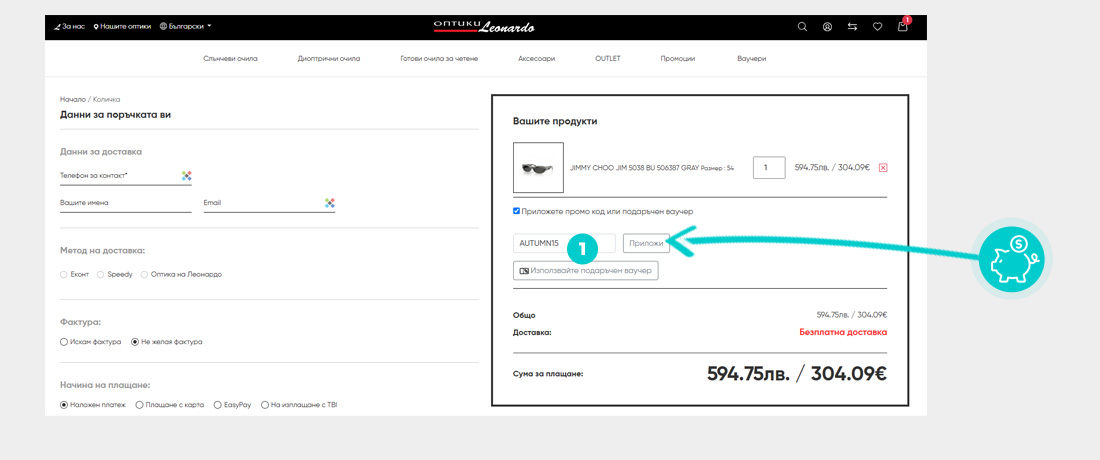Click the sunglasses product thumbnail
Screen dimensions: 1100x460
point(537,168)
